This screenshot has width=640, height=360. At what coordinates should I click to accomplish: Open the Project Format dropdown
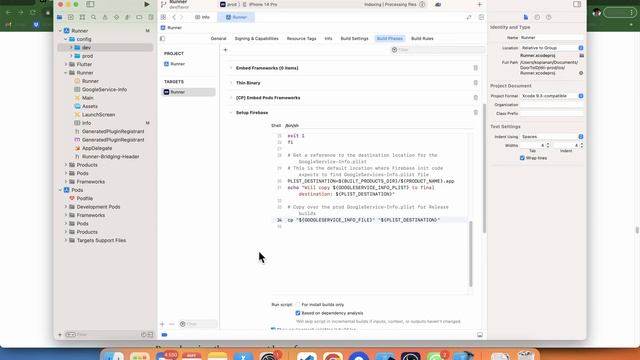tap(551, 96)
